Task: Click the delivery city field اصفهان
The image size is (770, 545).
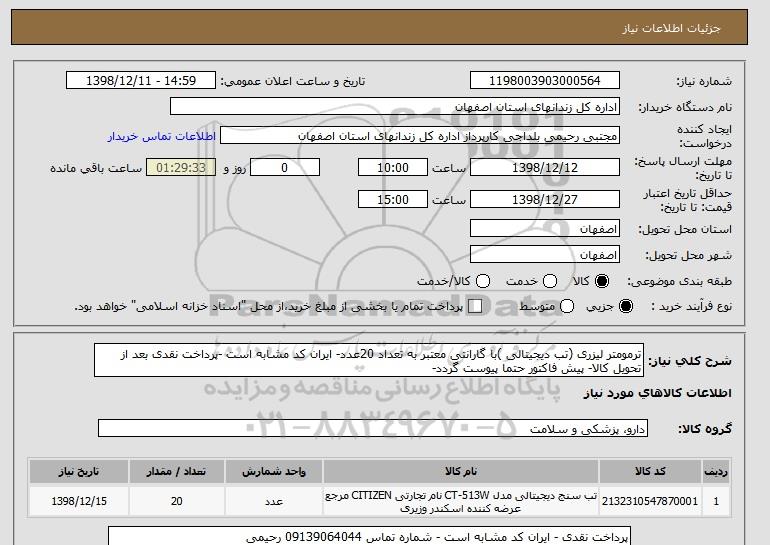Action: point(545,255)
